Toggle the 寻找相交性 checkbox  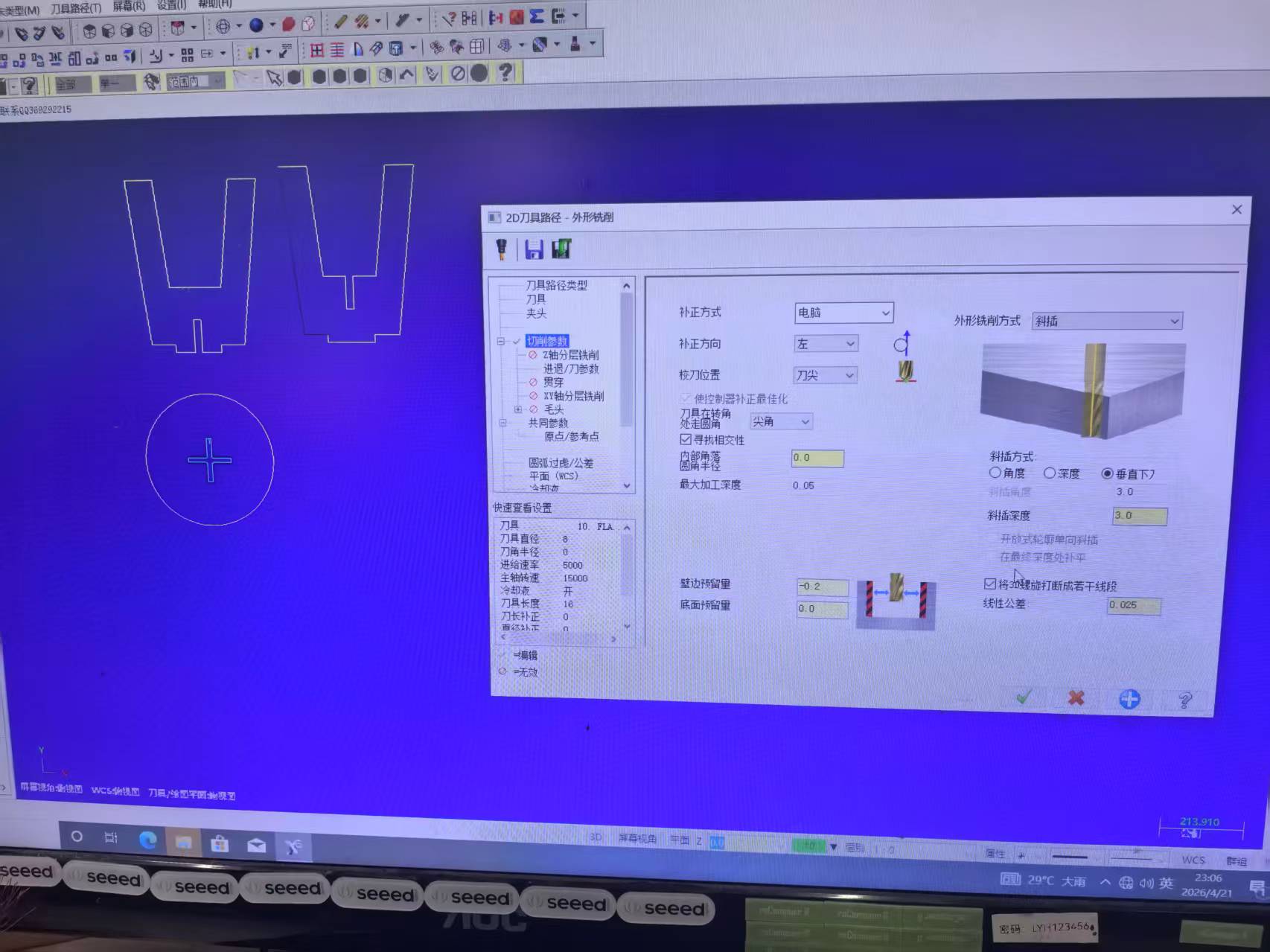click(685, 440)
